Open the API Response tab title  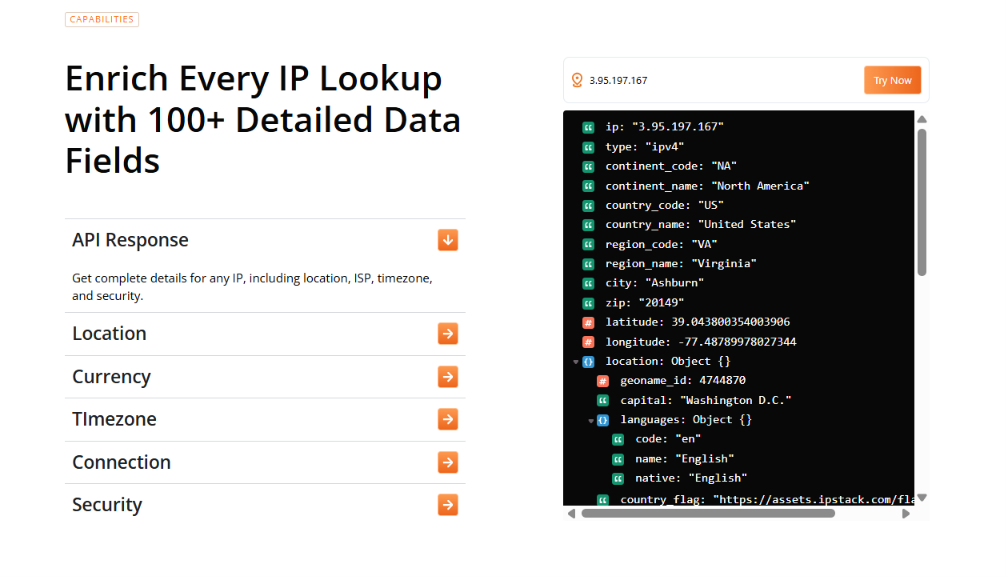pos(130,240)
